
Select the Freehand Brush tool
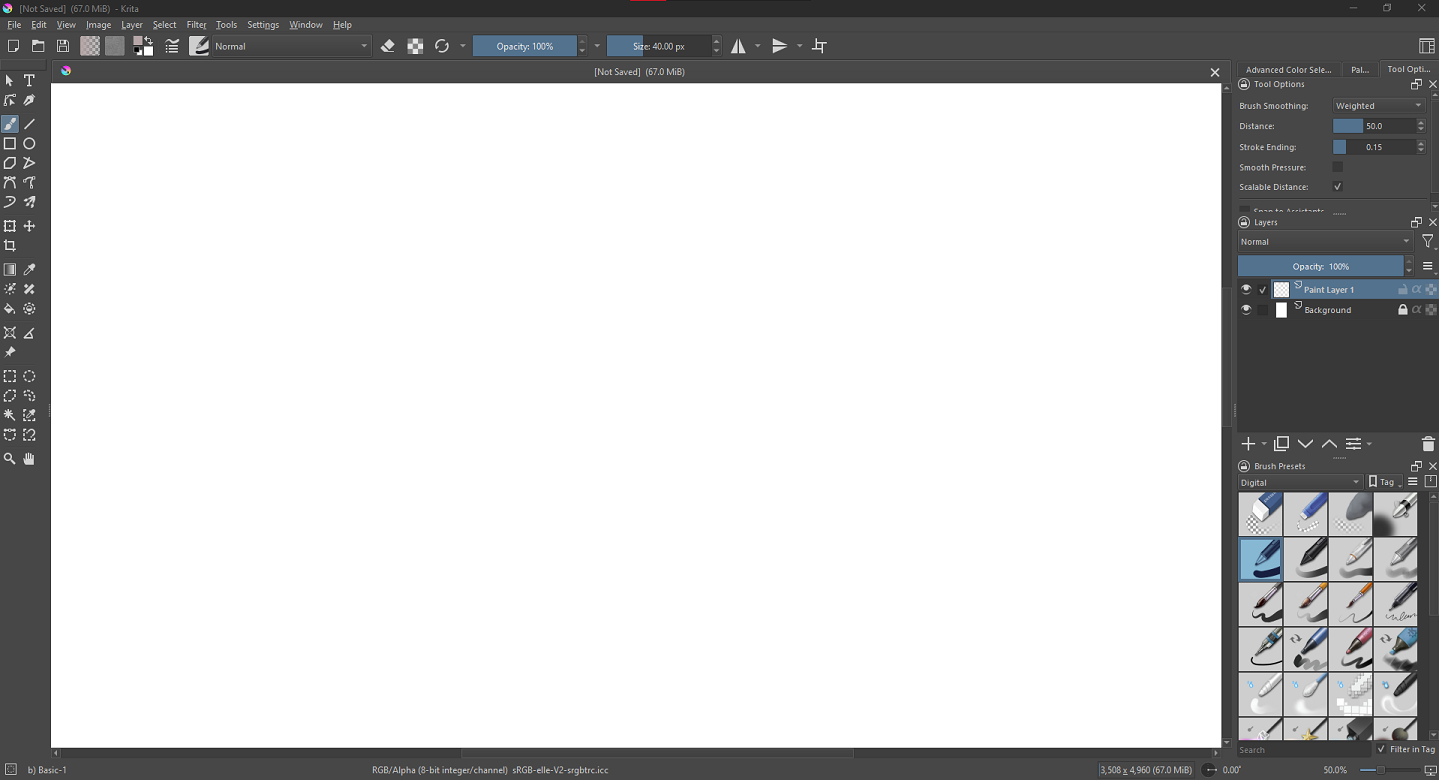[x=10, y=124]
